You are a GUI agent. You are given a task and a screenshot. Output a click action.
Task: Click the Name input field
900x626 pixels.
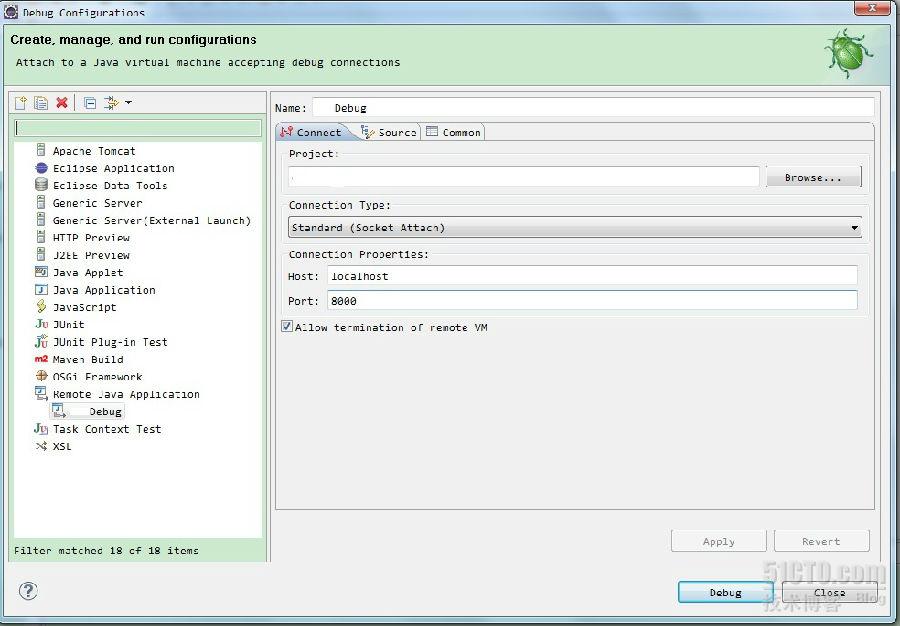pyautogui.click(x=593, y=108)
